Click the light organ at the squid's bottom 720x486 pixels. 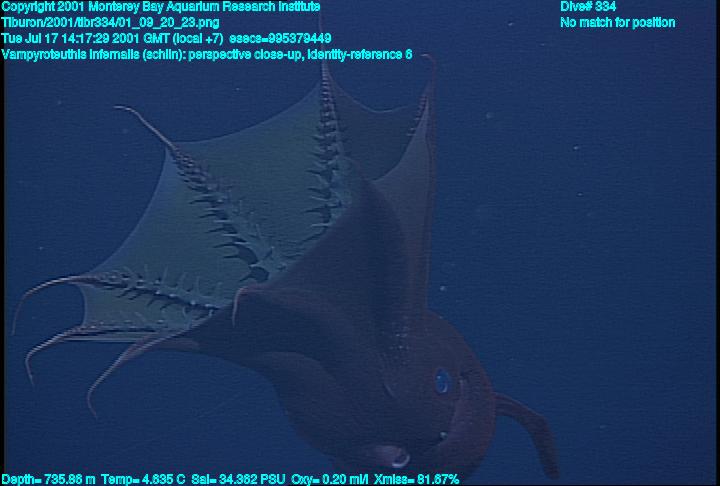(x=396, y=457)
